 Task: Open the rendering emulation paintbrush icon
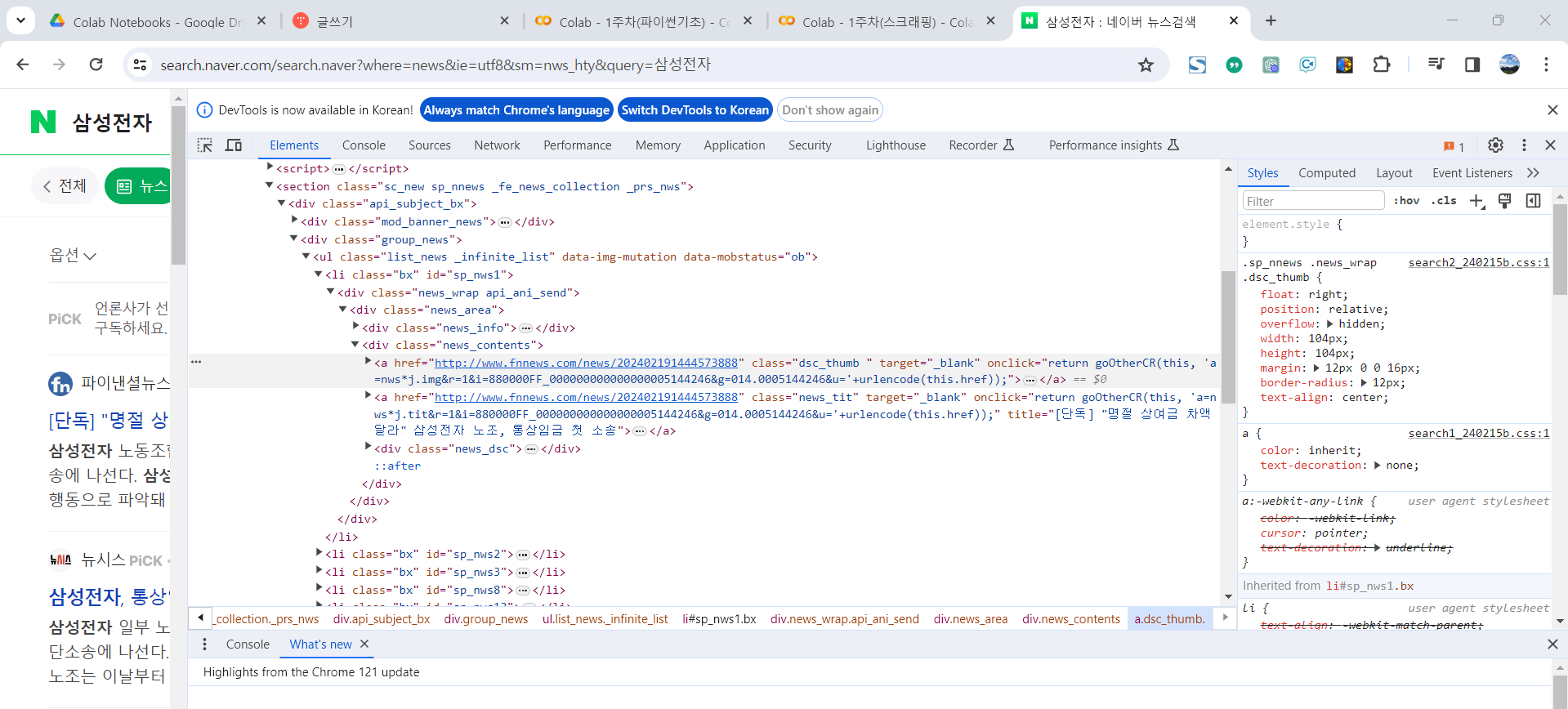point(1504,201)
